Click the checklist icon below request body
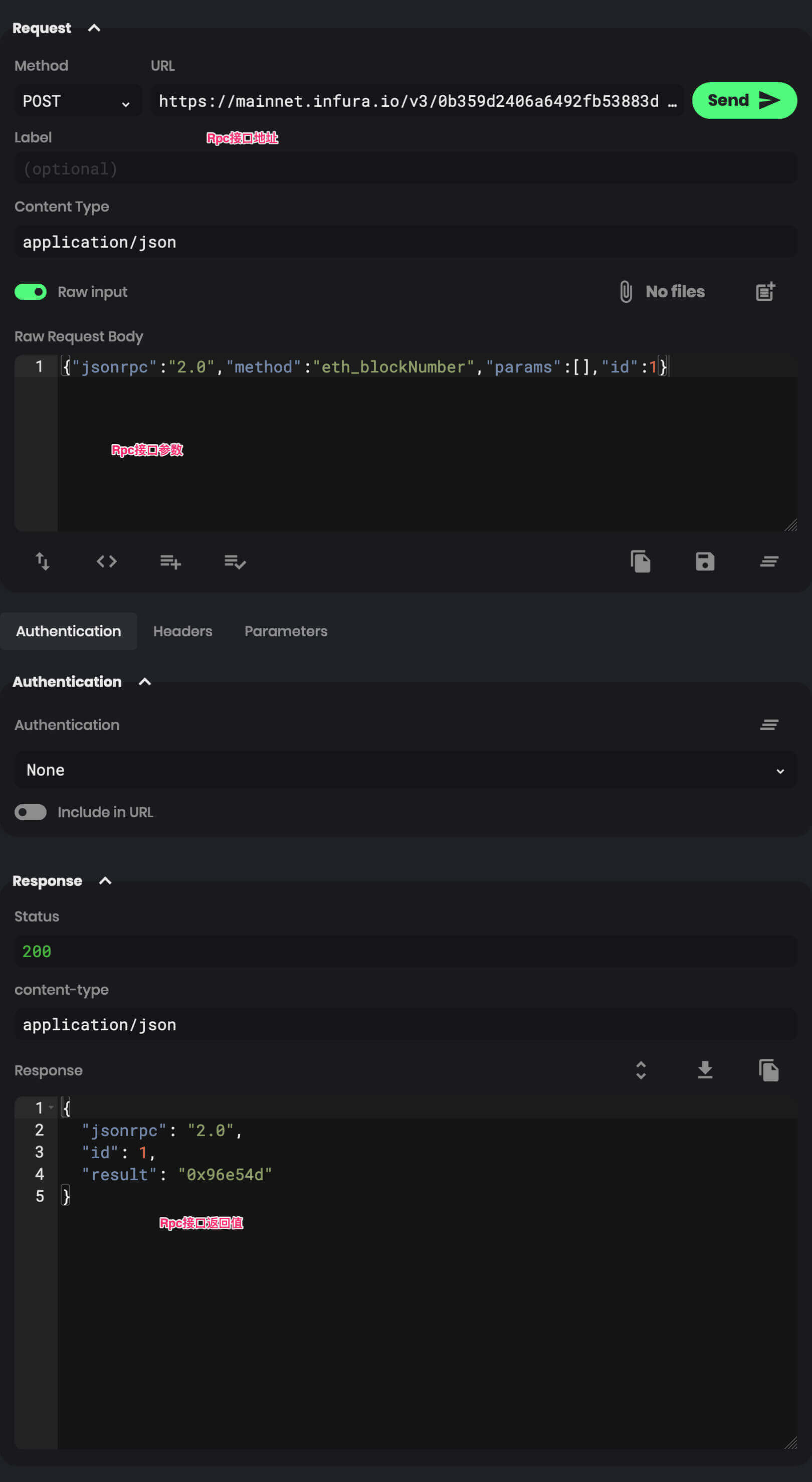Screen dimensions: 812x1482 235,561
